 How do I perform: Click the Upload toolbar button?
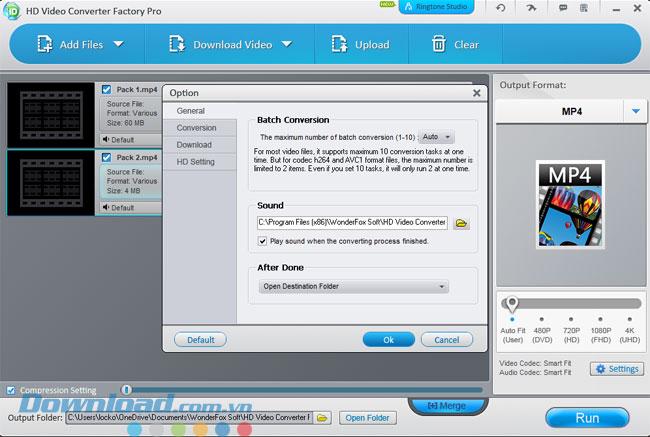359,44
